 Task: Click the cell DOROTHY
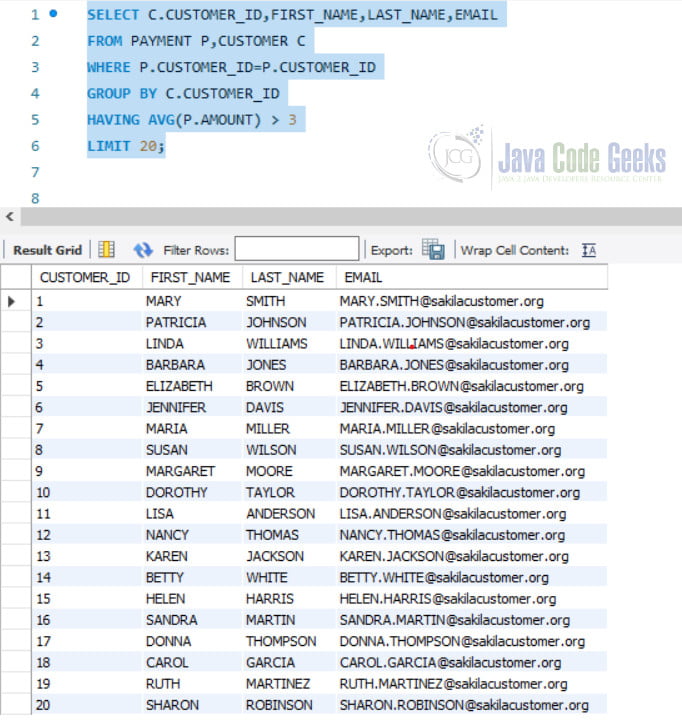point(177,493)
